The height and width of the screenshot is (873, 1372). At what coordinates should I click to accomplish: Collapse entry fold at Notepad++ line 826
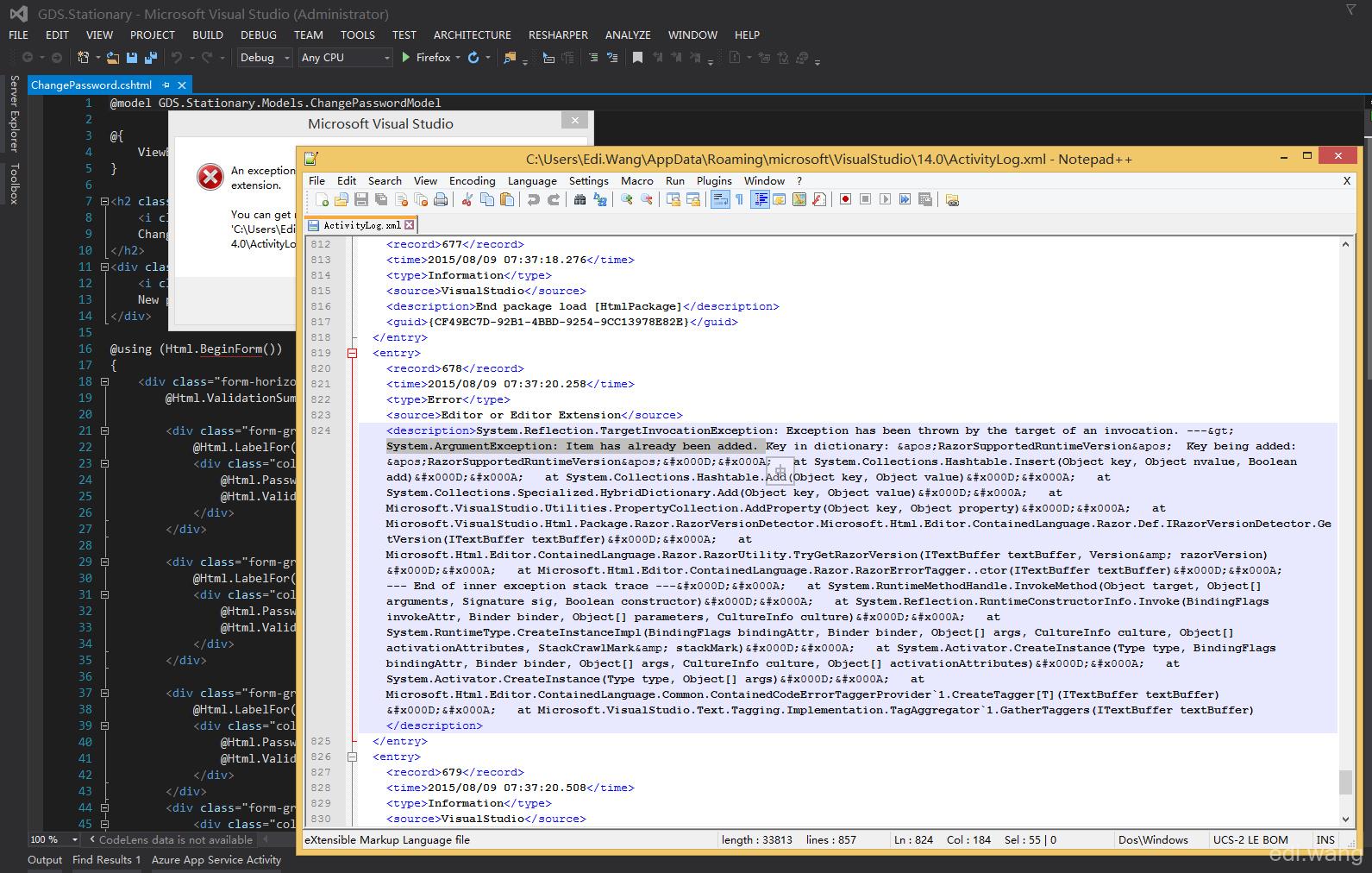click(352, 757)
